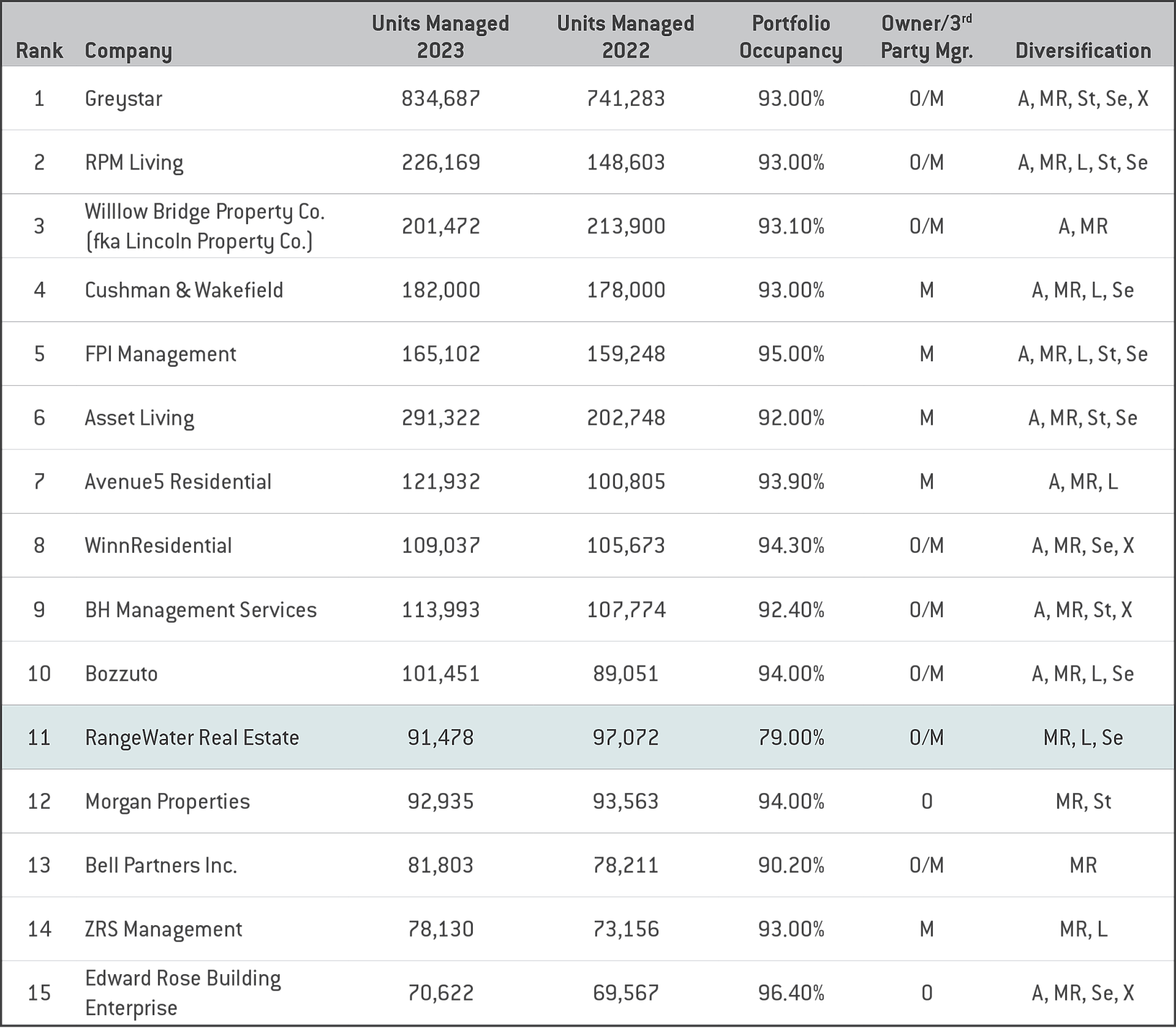
Task: Click the A, MR, St, X diversification
Action: point(1083,610)
